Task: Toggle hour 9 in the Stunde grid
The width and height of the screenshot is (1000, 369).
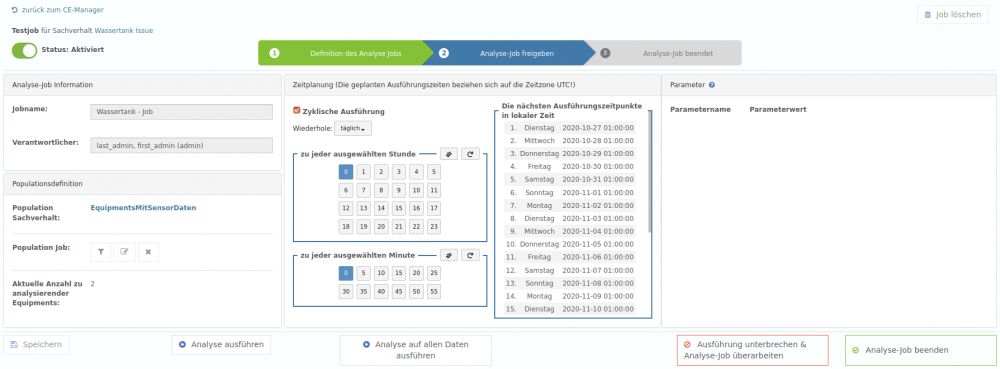Action: click(398, 190)
